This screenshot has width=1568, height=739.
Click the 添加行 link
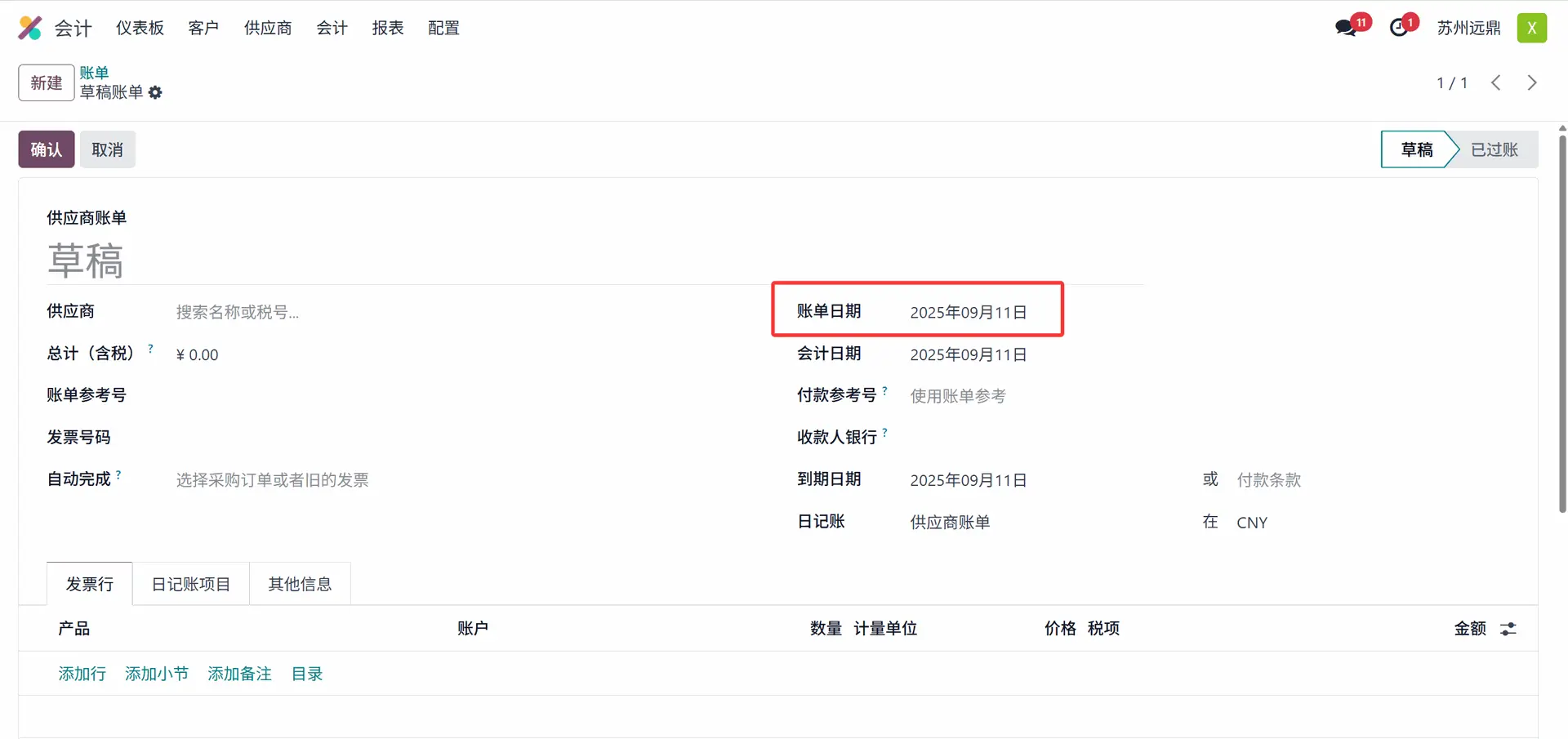pyautogui.click(x=82, y=674)
